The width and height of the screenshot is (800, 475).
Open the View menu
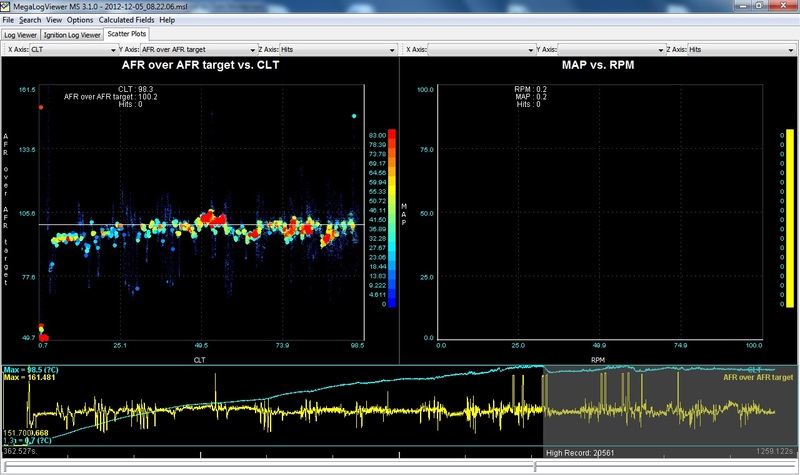54,20
